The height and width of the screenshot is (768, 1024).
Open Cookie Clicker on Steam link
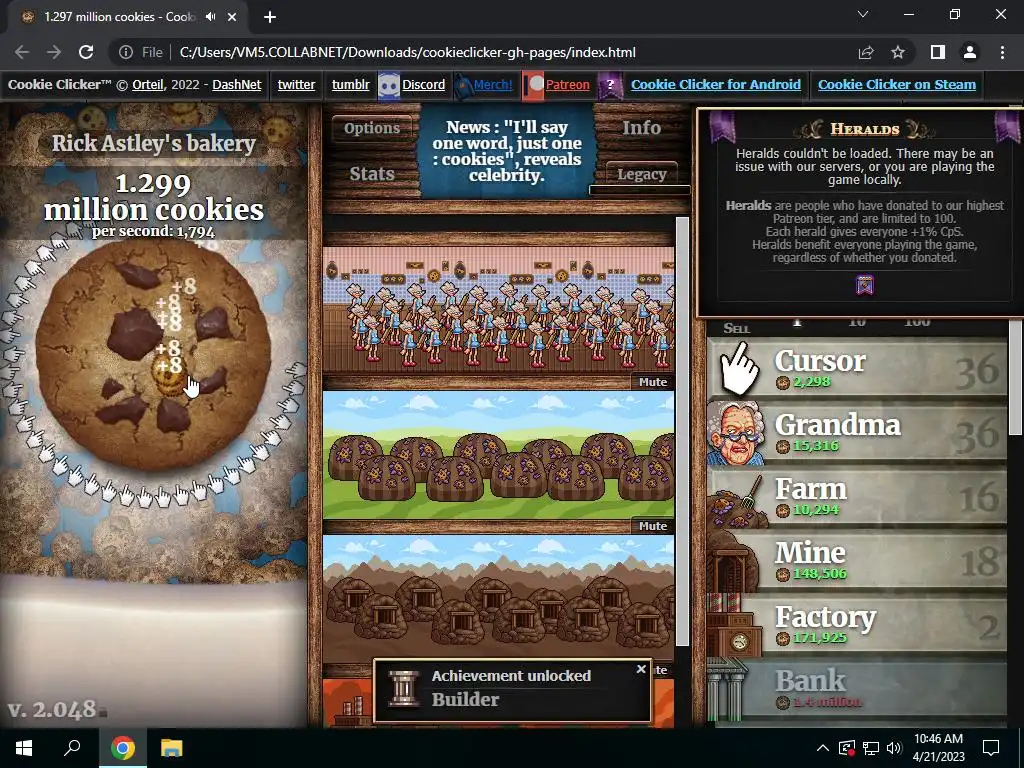(897, 85)
